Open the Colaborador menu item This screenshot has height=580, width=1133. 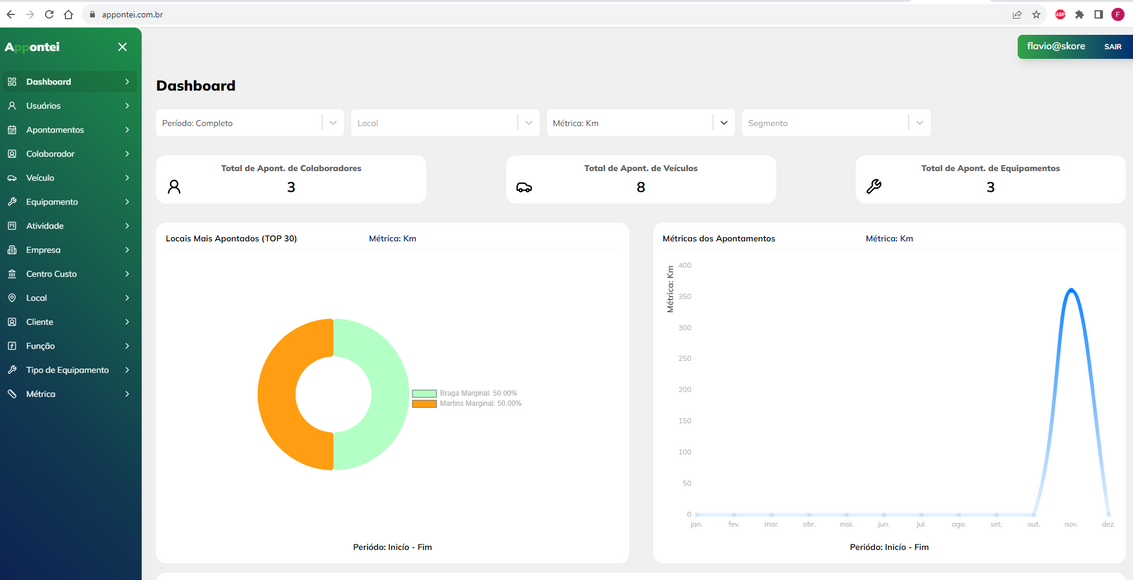[x=50, y=154]
